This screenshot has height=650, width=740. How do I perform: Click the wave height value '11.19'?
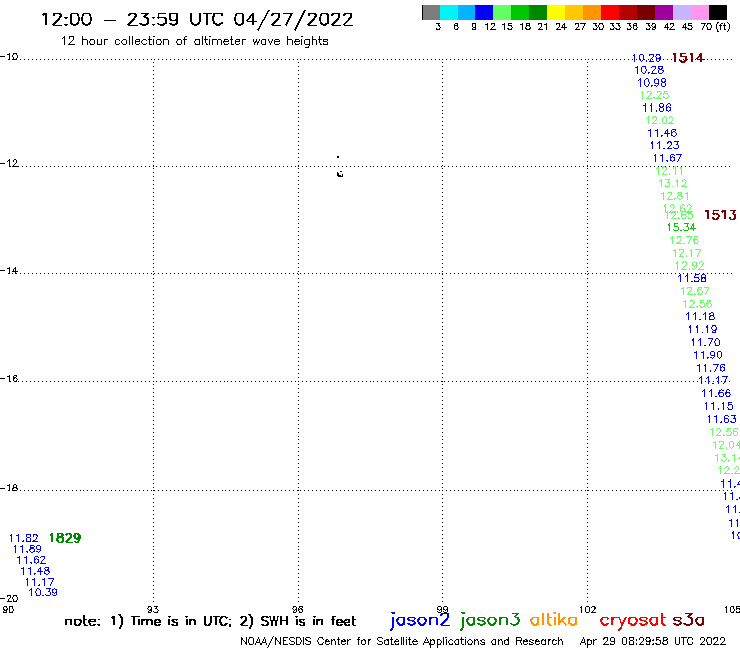702,329
